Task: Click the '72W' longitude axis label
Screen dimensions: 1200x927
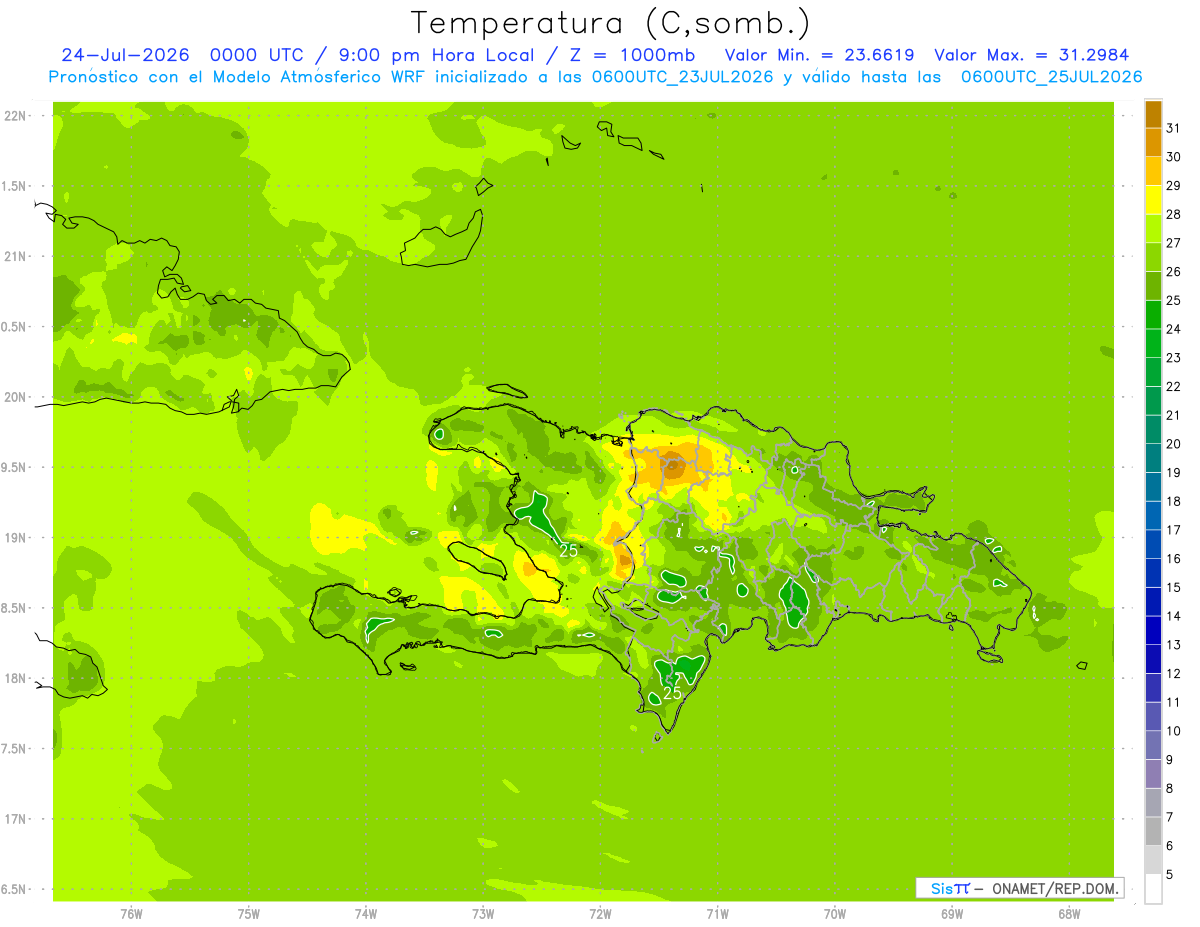Action: (x=600, y=914)
